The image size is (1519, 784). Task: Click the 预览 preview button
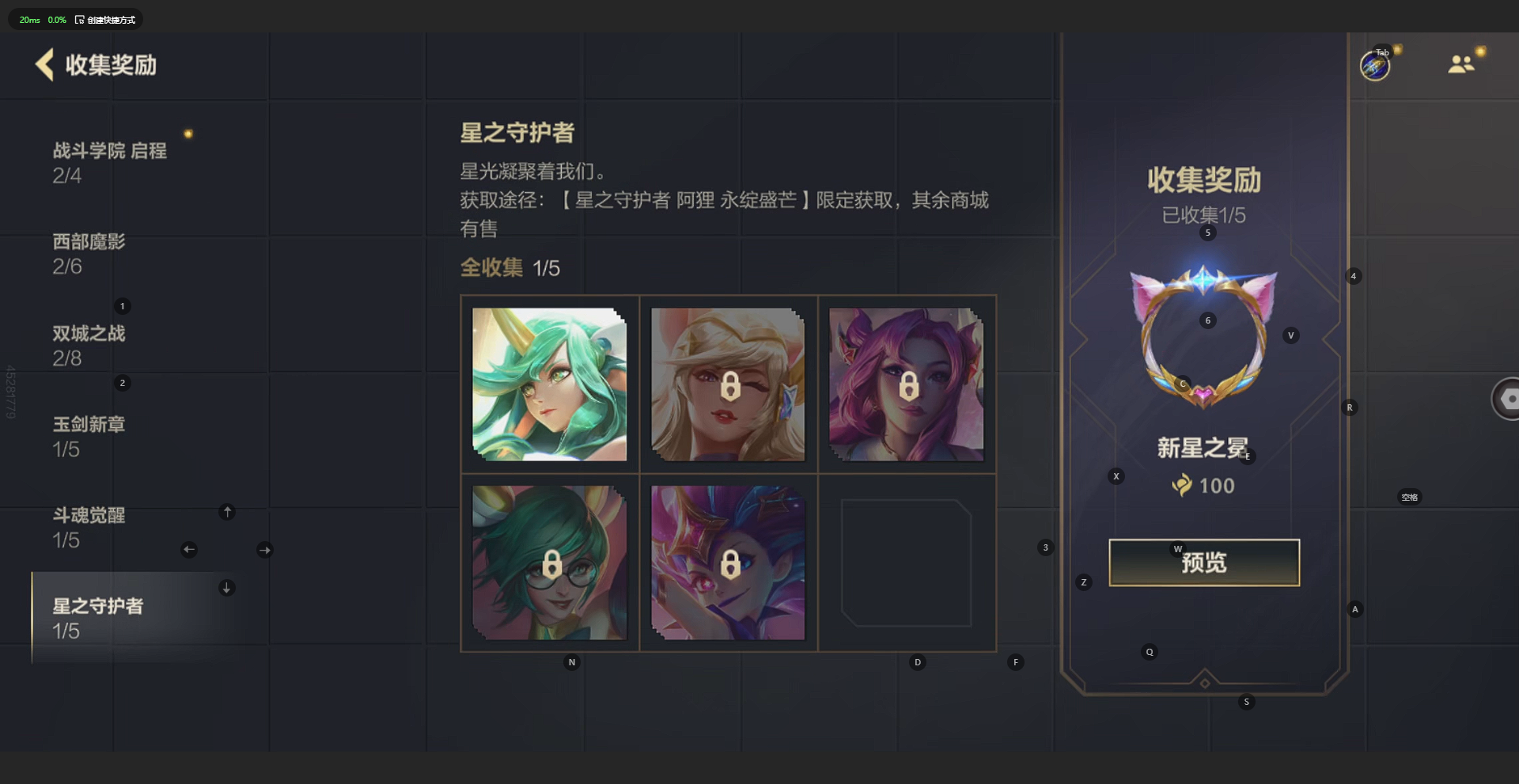pyautogui.click(x=1204, y=562)
